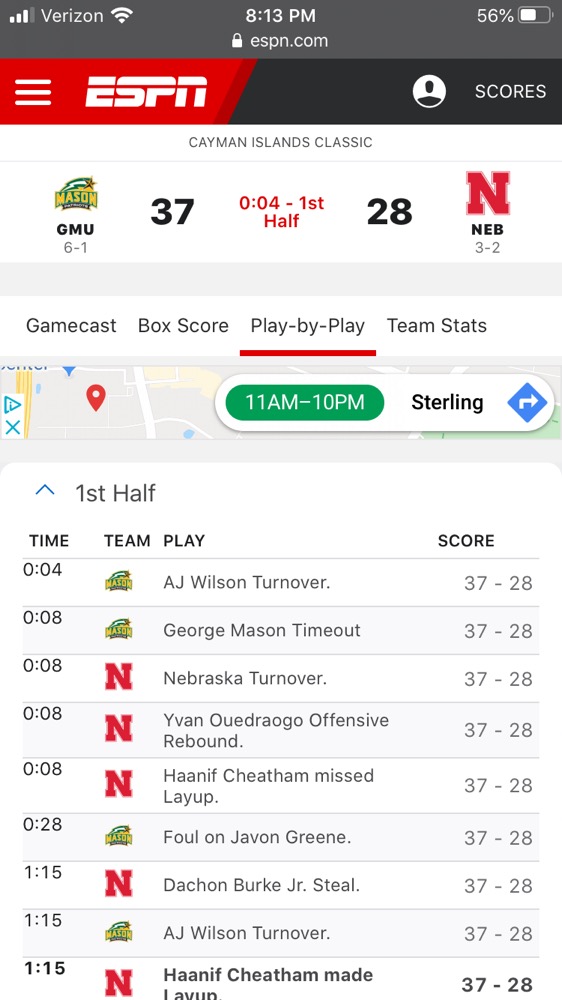Open the Team Stats tab
This screenshot has height=1000, width=562.
coord(437,326)
